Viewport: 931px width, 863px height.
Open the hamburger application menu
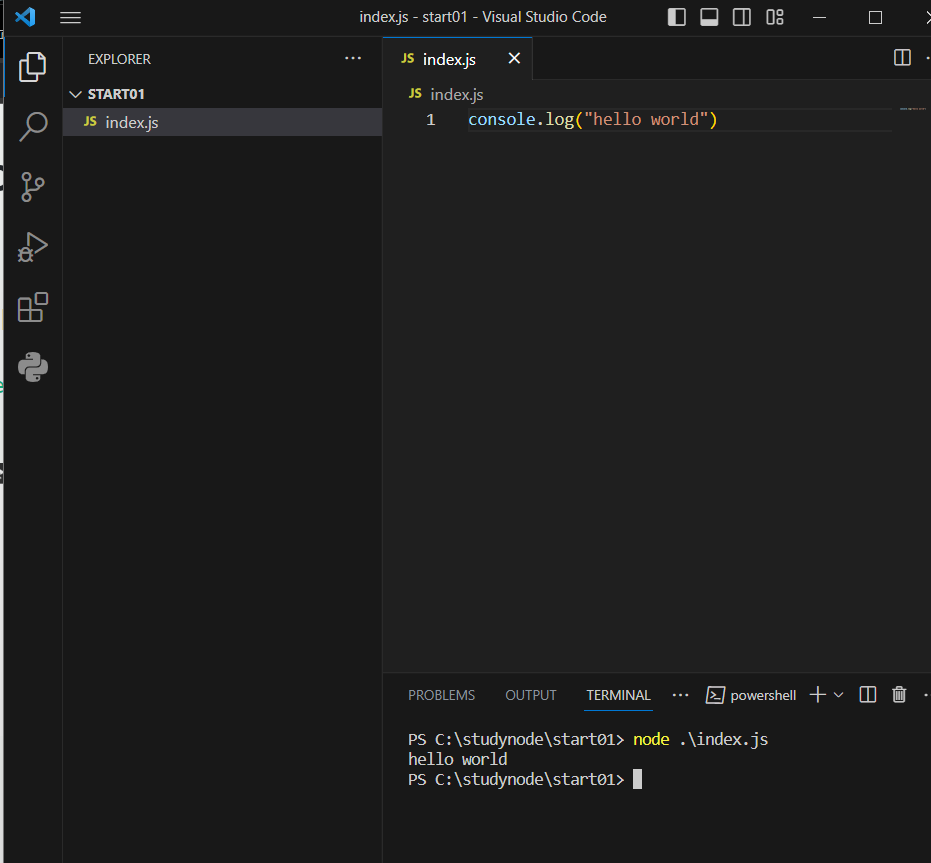coord(71,17)
